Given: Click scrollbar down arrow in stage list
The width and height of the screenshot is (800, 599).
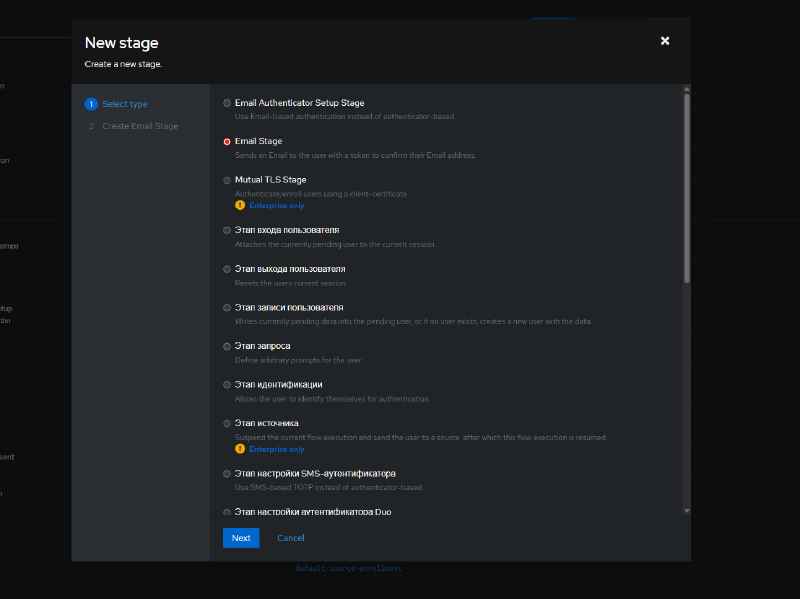Looking at the screenshot, I should [687, 510].
